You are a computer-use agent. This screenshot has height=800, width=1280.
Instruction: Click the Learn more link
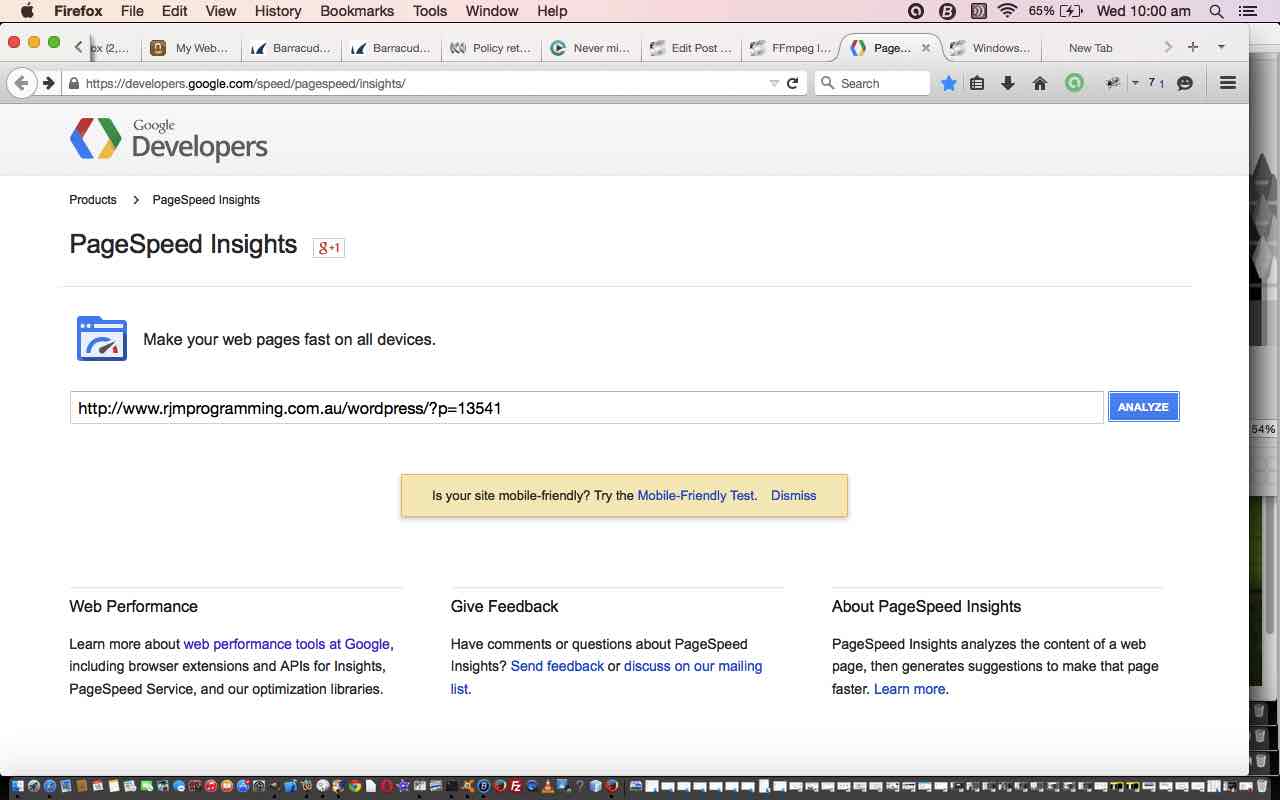pyautogui.click(x=909, y=689)
